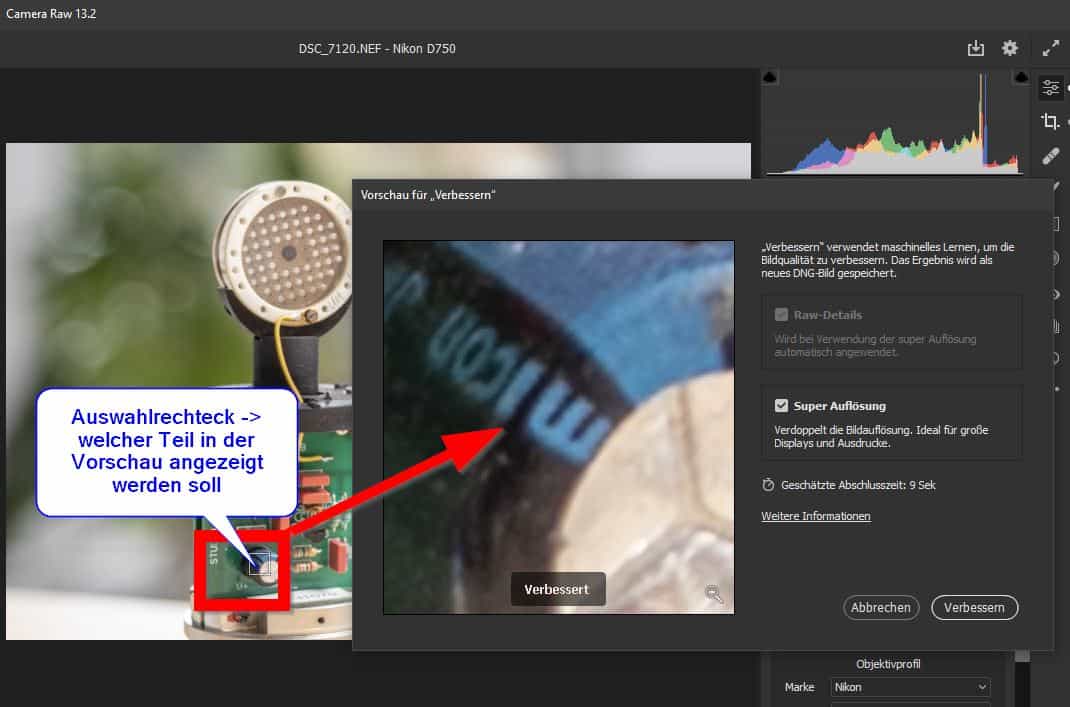Cancel the dialog with Abbrechen

[881, 607]
